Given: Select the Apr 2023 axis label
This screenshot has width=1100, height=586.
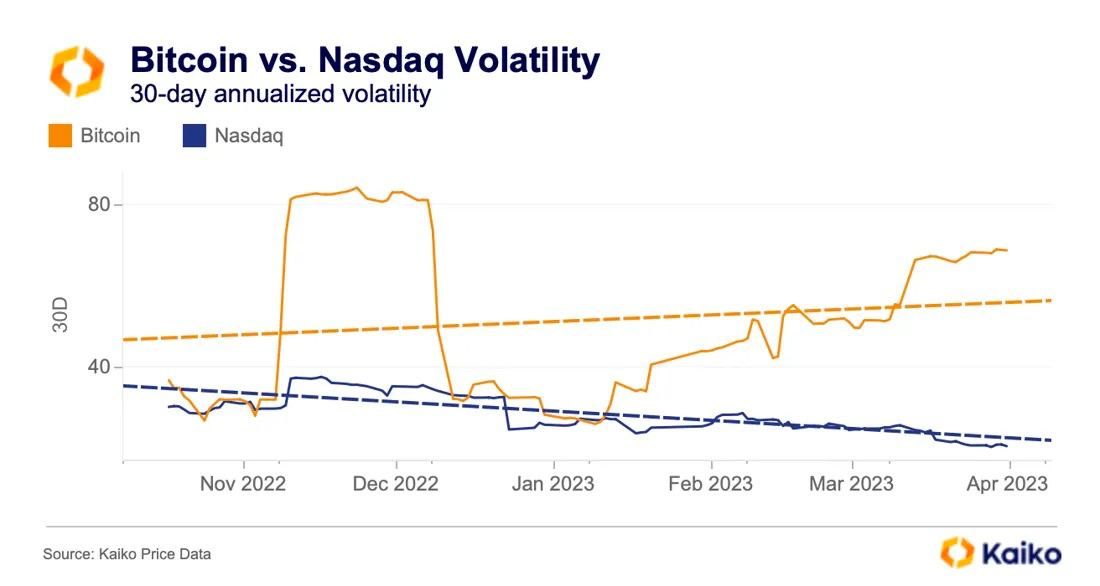Looking at the screenshot, I should pyautogui.click(x=1007, y=484).
